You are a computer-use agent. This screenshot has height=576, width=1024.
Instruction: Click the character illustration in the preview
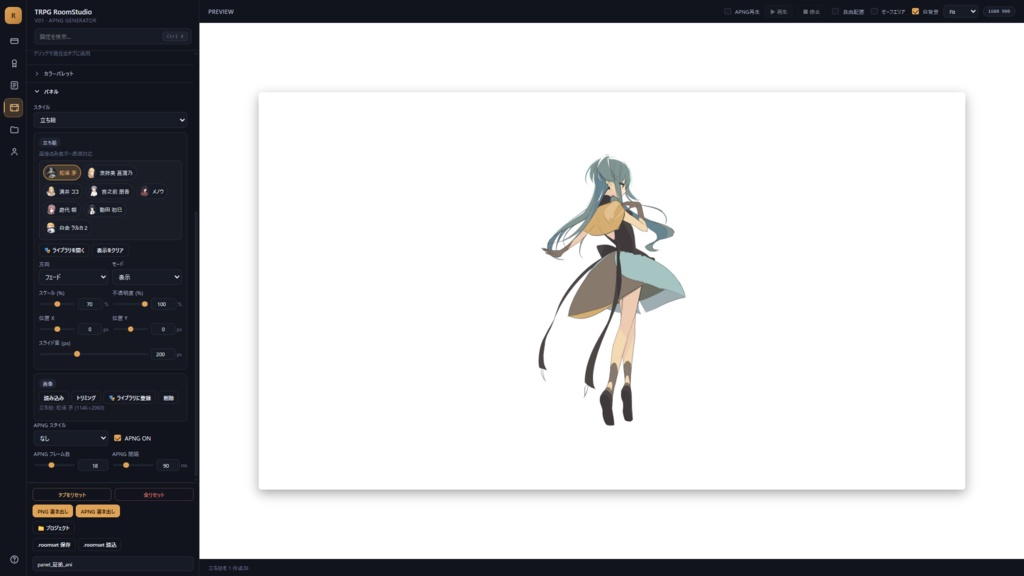pos(611,291)
